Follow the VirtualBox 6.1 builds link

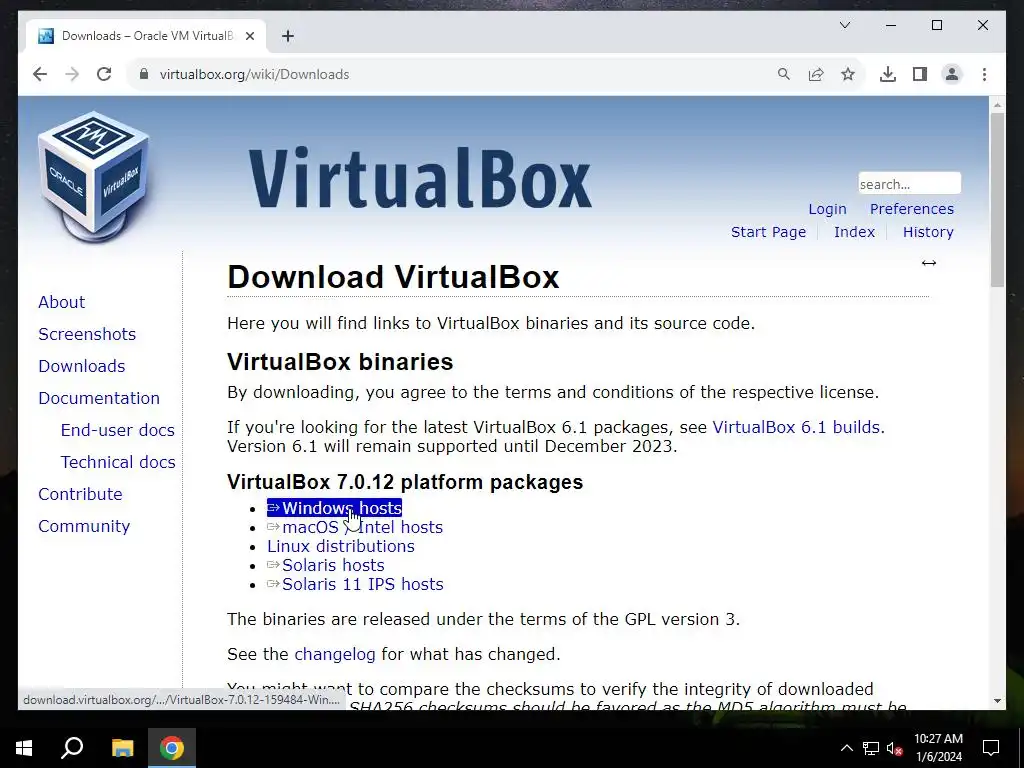796,427
